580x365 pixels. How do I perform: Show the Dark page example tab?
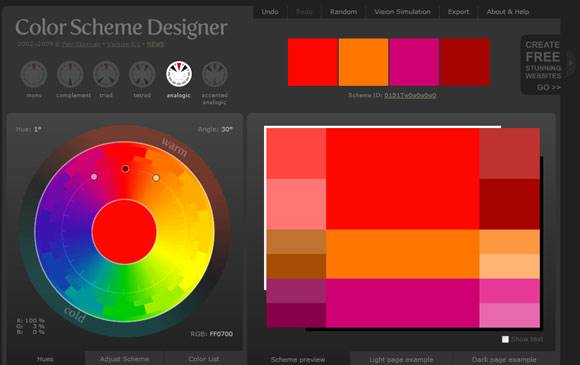tap(504, 359)
